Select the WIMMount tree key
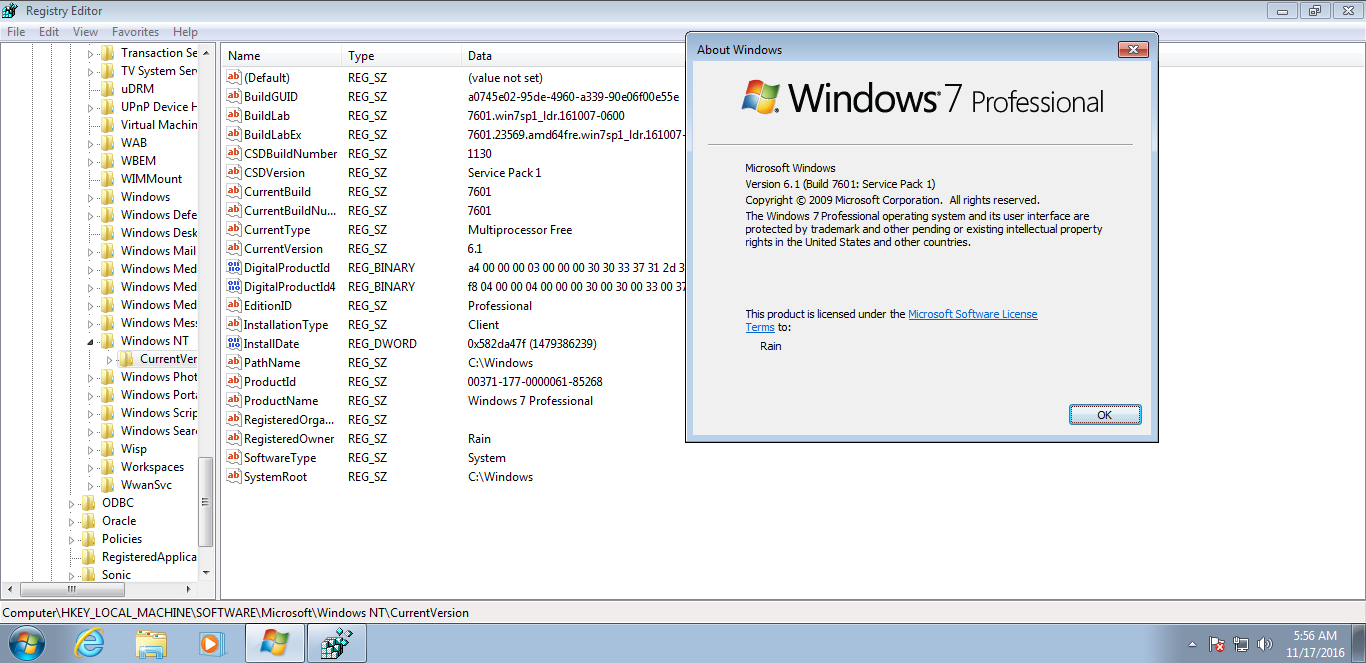The height and width of the screenshot is (663, 1366). point(151,179)
